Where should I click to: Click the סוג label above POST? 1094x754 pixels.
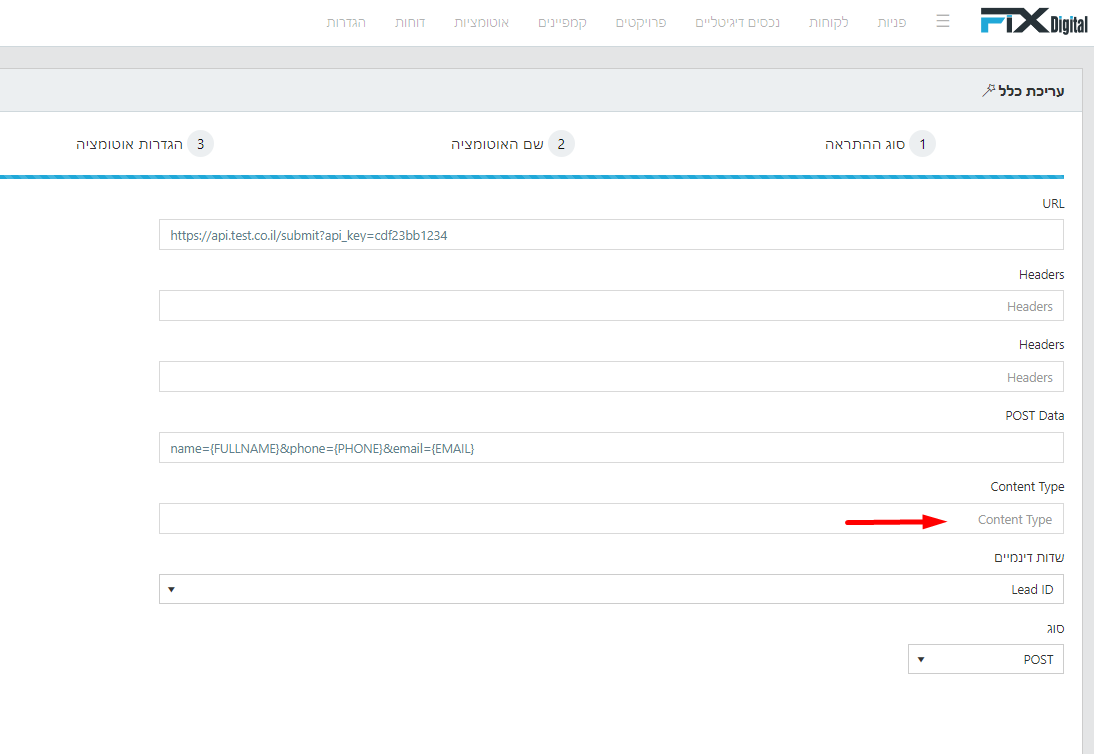pyautogui.click(x=1055, y=628)
